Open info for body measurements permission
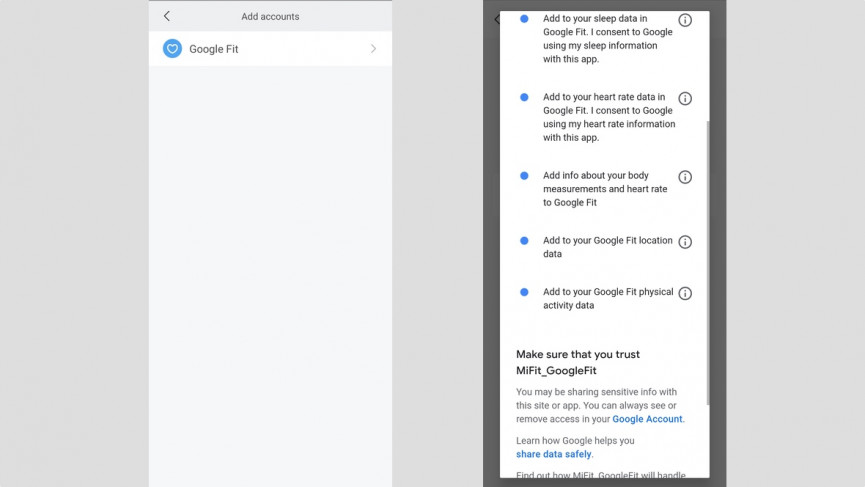 click(x=685, y=176)
